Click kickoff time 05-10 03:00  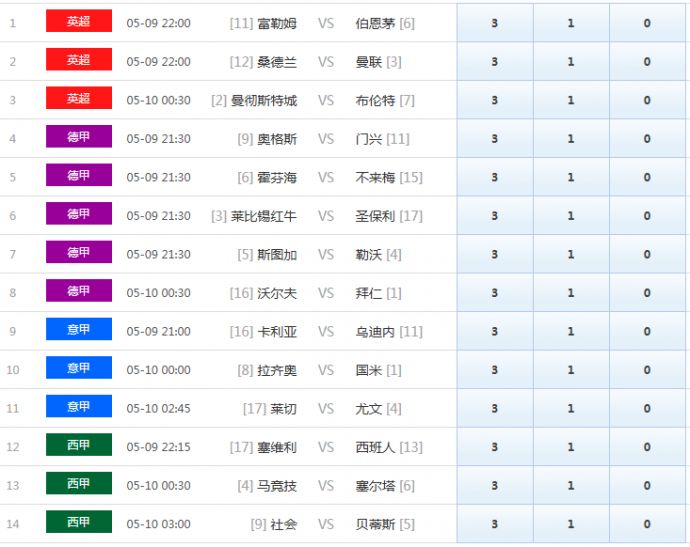click(158, 524)
